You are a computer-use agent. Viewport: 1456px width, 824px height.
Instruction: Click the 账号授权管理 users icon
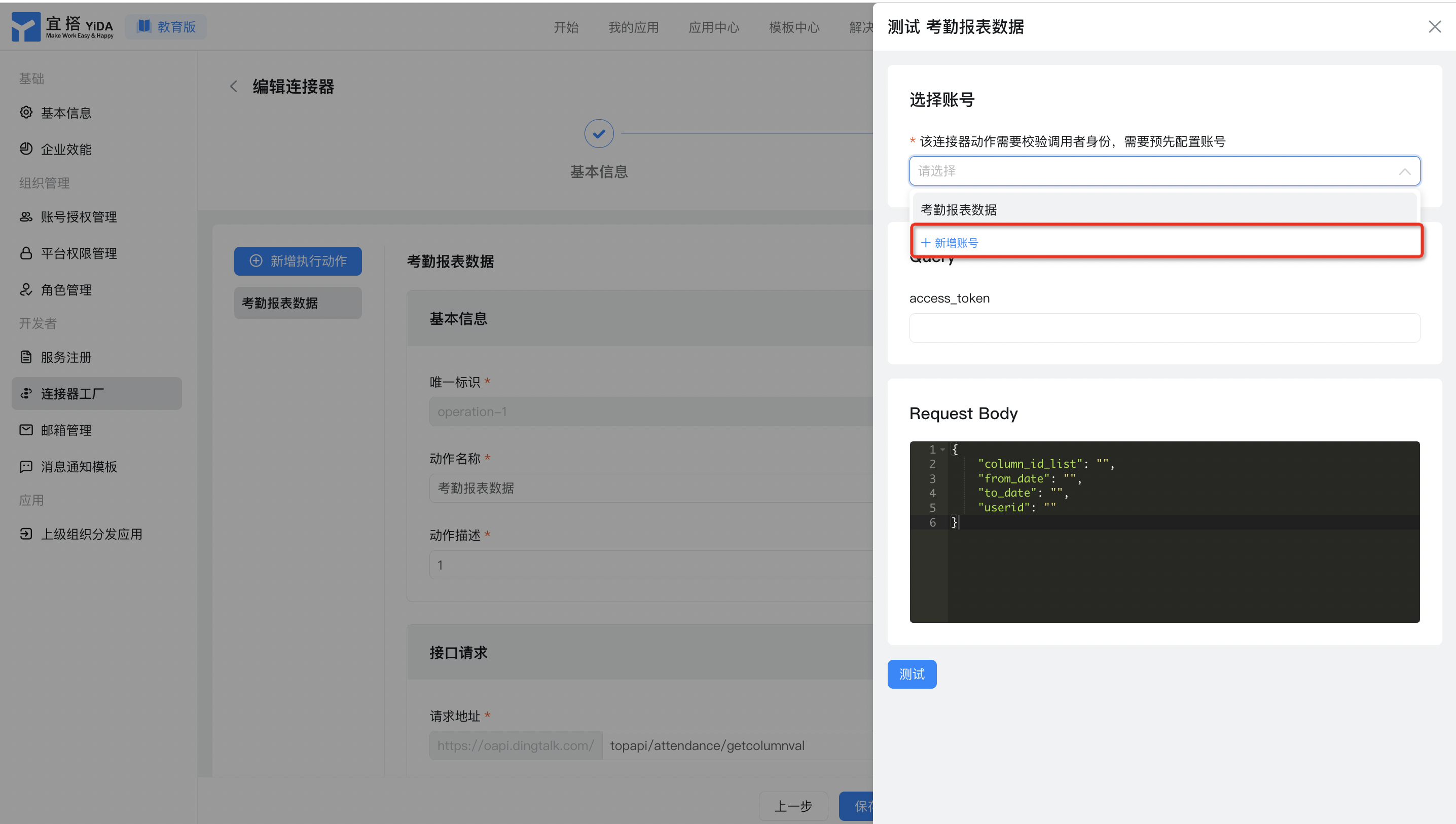pos(26,216)
